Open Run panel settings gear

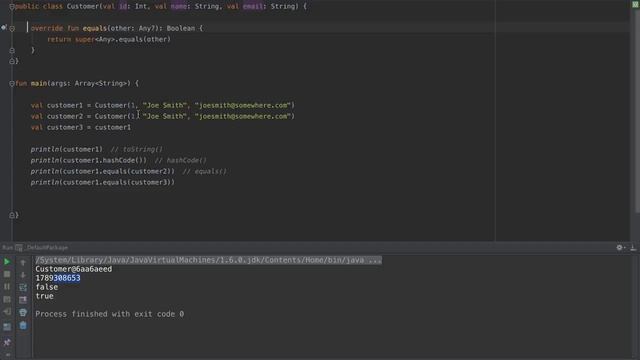click(620, 247)
